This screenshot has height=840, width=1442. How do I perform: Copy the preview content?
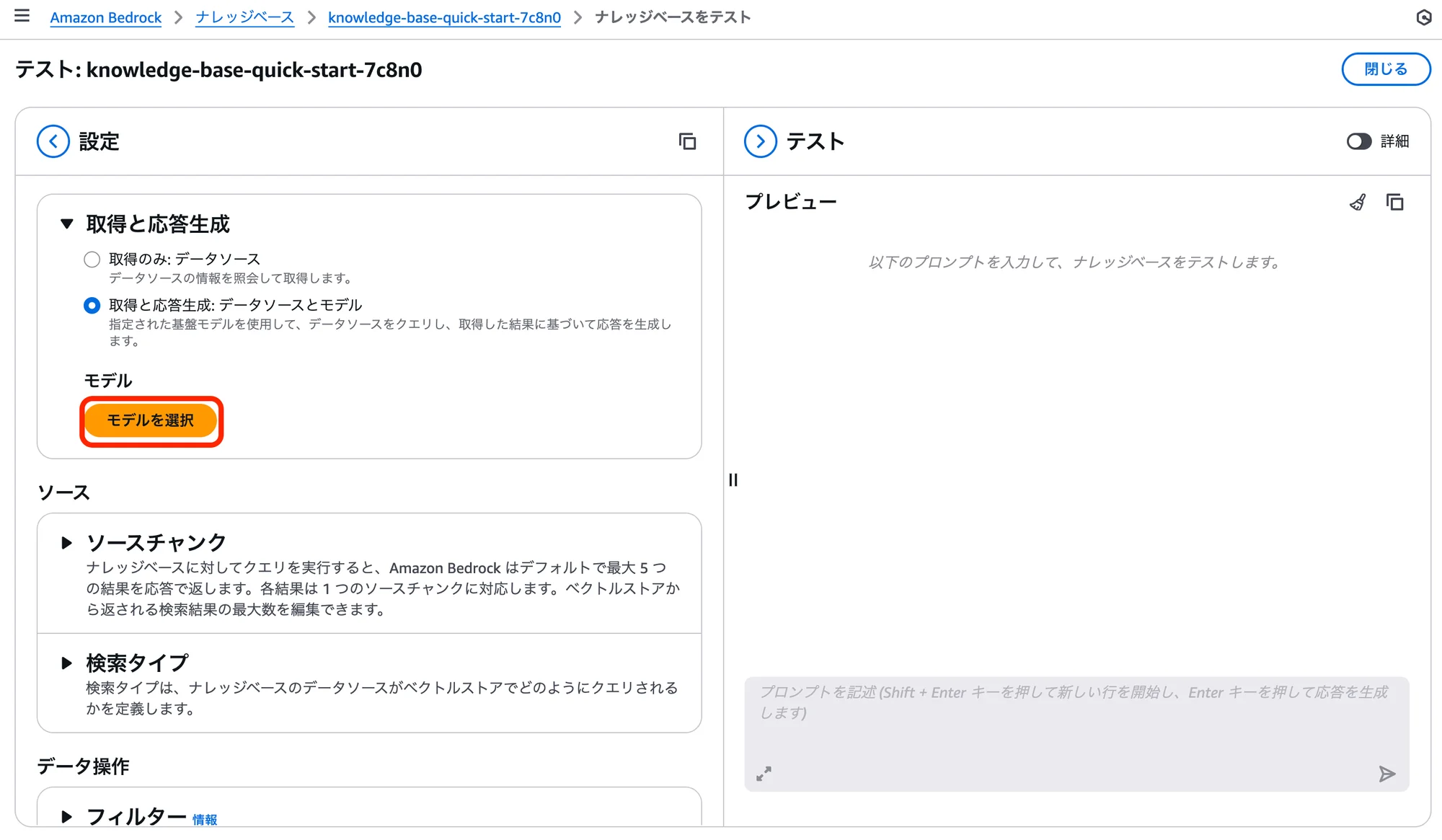coord(1396,203)
